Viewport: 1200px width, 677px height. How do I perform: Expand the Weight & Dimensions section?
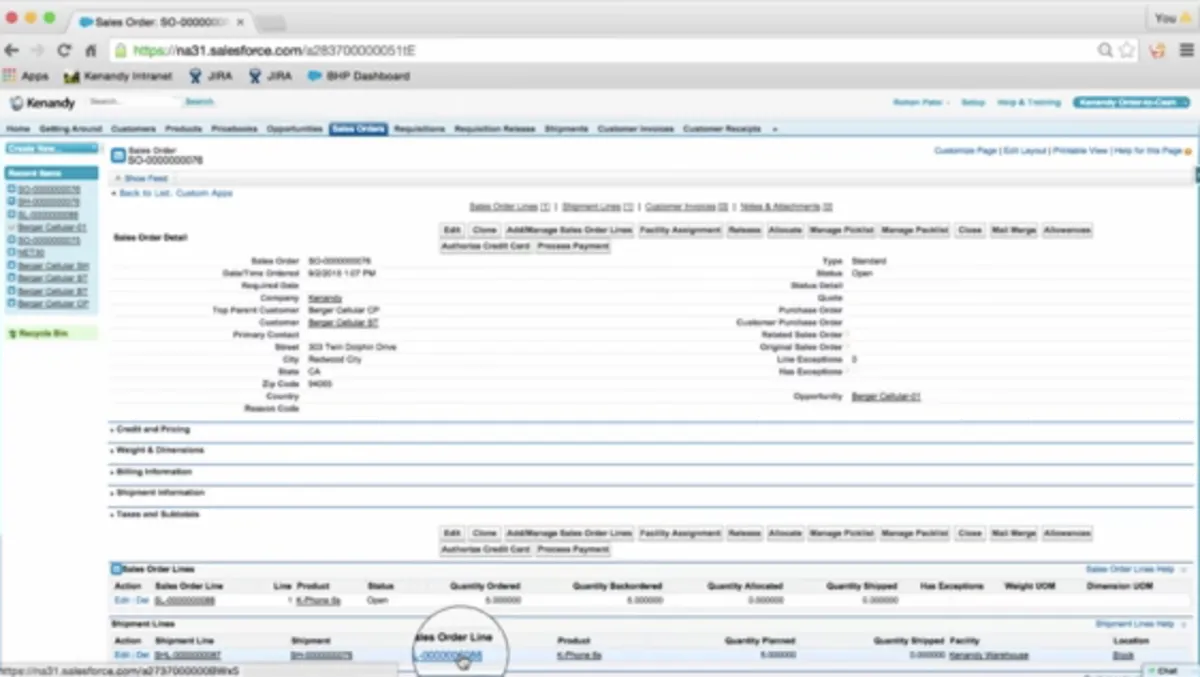(x=159, y=450)
